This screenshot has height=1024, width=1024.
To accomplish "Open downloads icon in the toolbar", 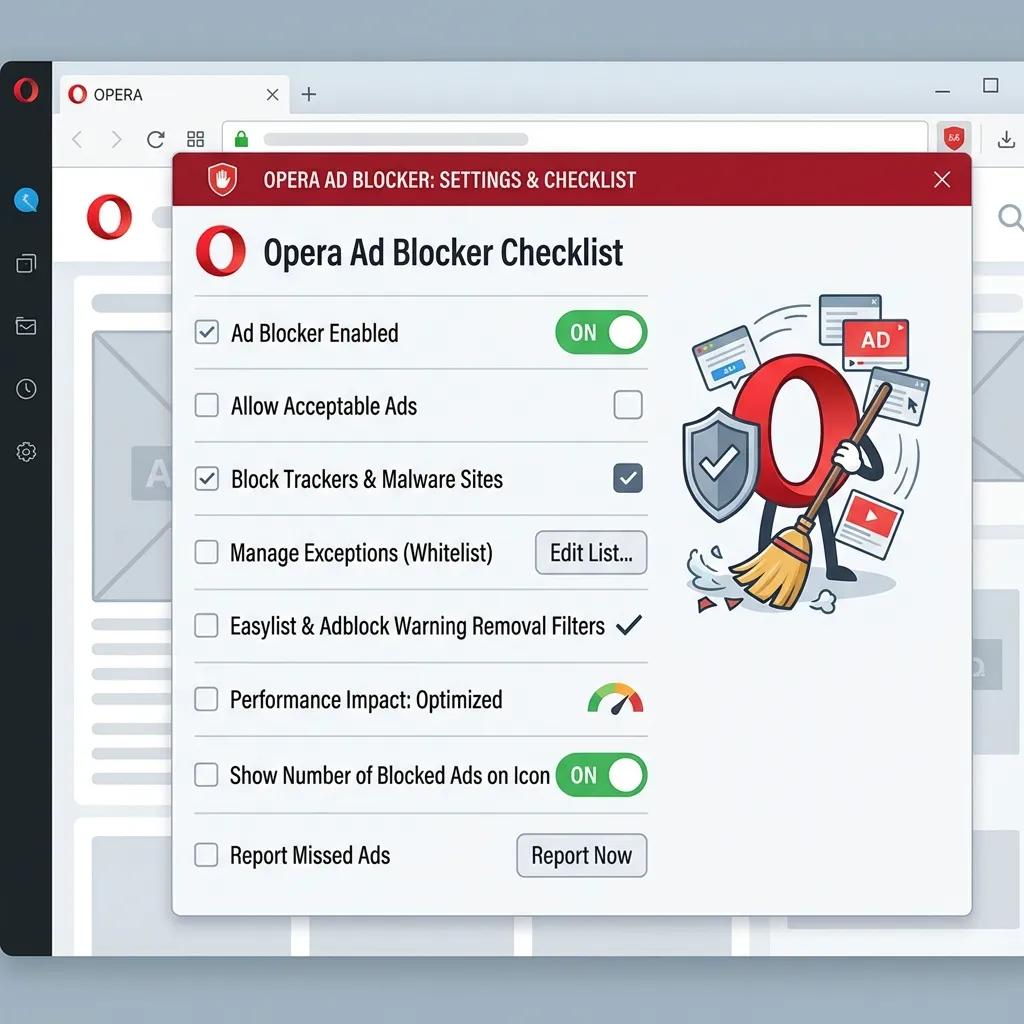I will click(x=1006, y=139).
